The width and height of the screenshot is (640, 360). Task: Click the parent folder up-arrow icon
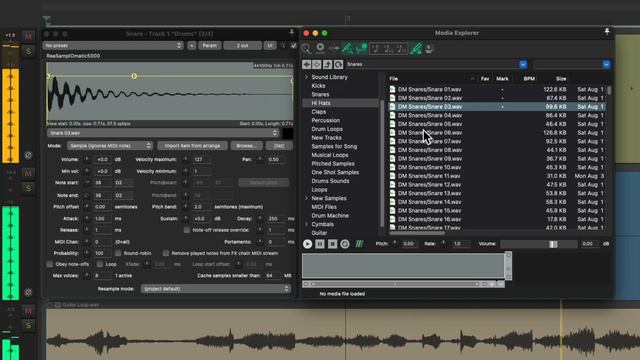coord(327,64)
